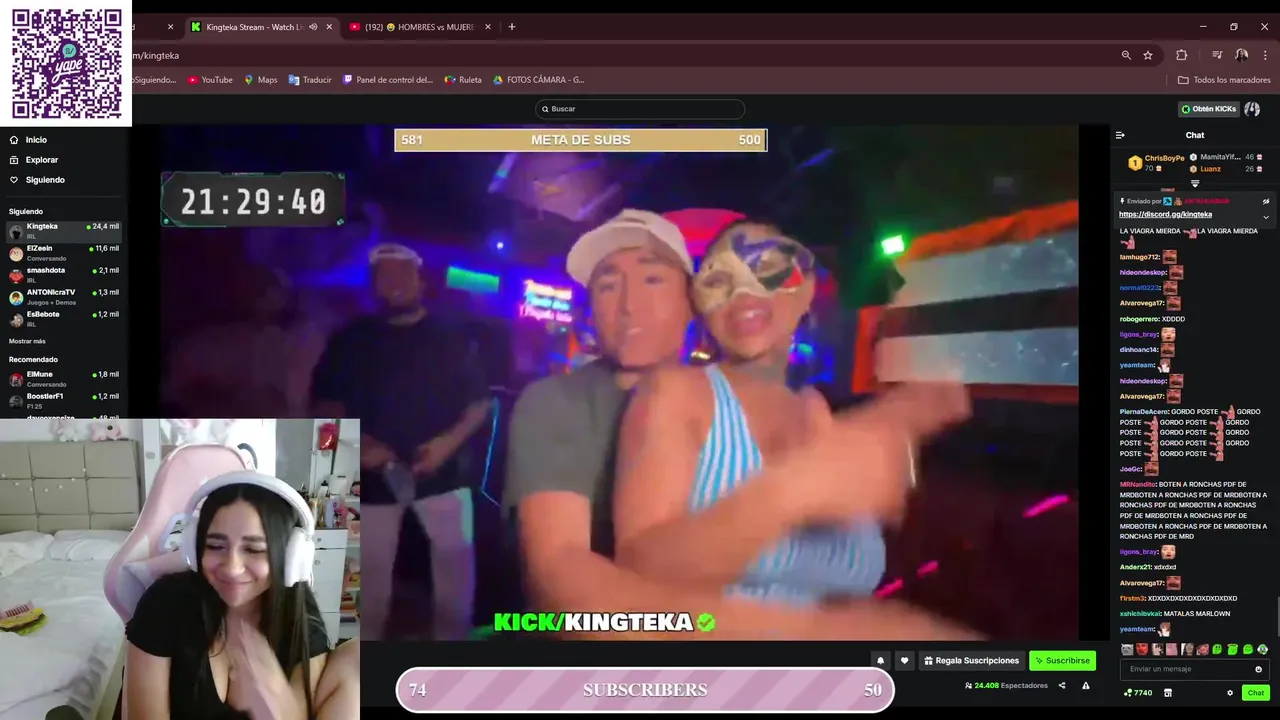The image size is (1280, 720).
Task: Click the zoom magnifier icon in address bar
Action: click(1126, 55)
